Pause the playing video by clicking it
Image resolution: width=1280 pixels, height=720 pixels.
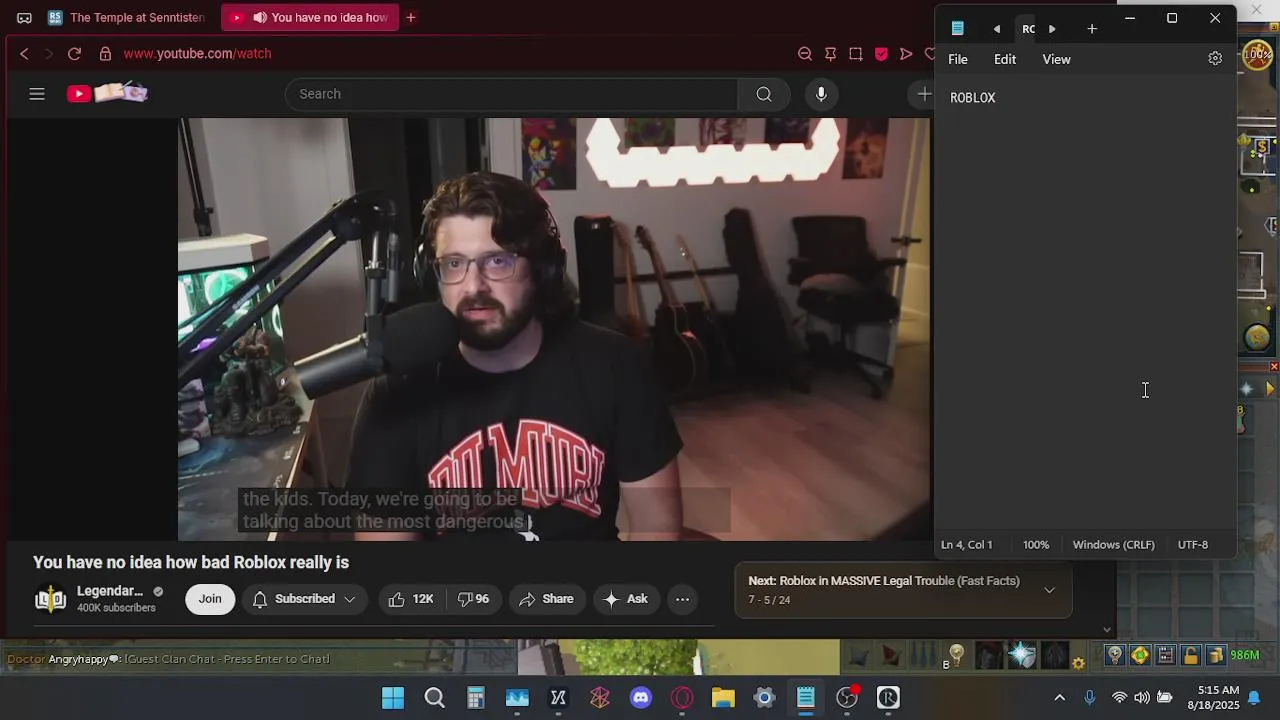[x=554, y=329]
